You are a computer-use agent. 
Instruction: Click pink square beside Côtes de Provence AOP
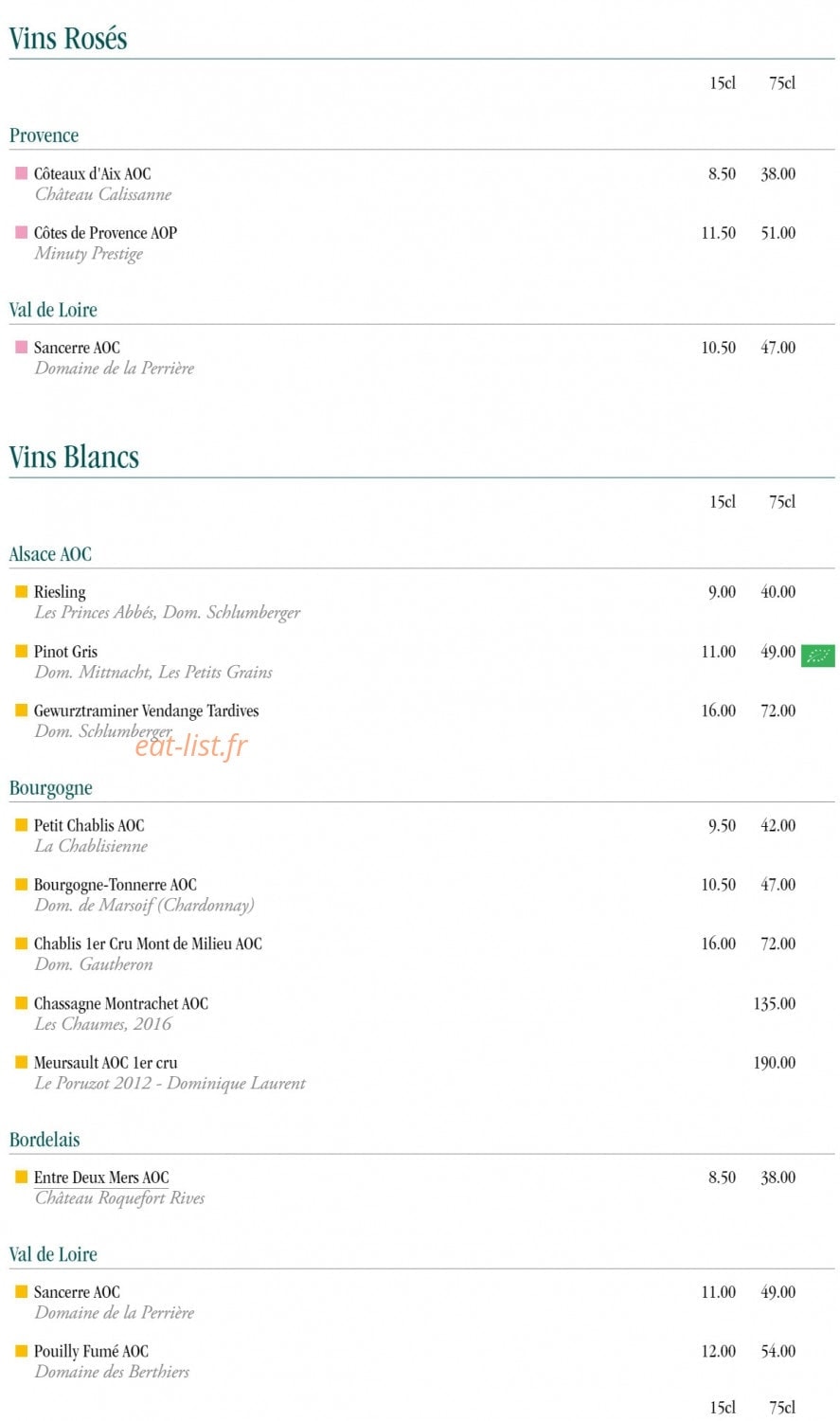tap(21, 232)
